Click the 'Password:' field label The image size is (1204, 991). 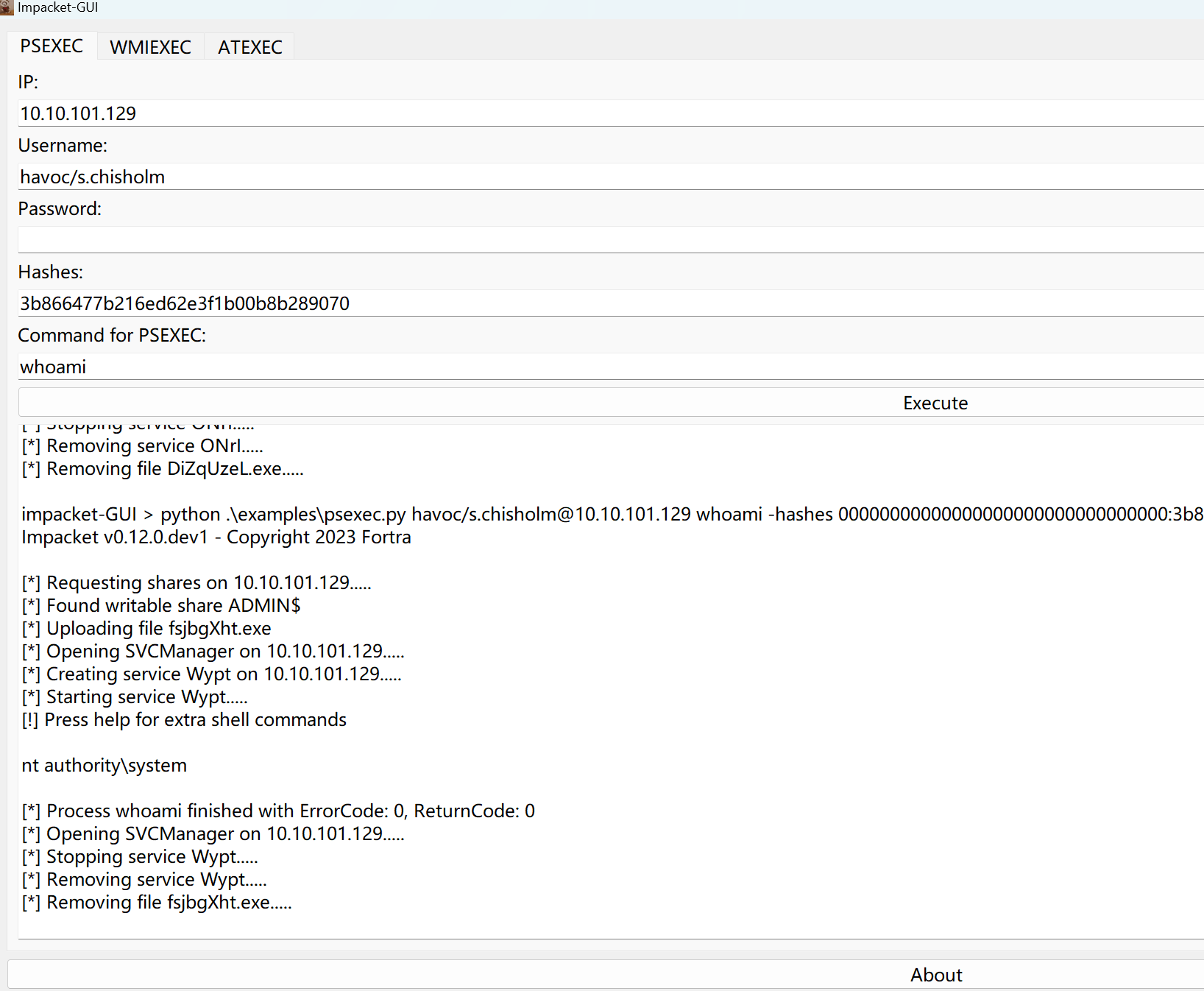[60, 209]
